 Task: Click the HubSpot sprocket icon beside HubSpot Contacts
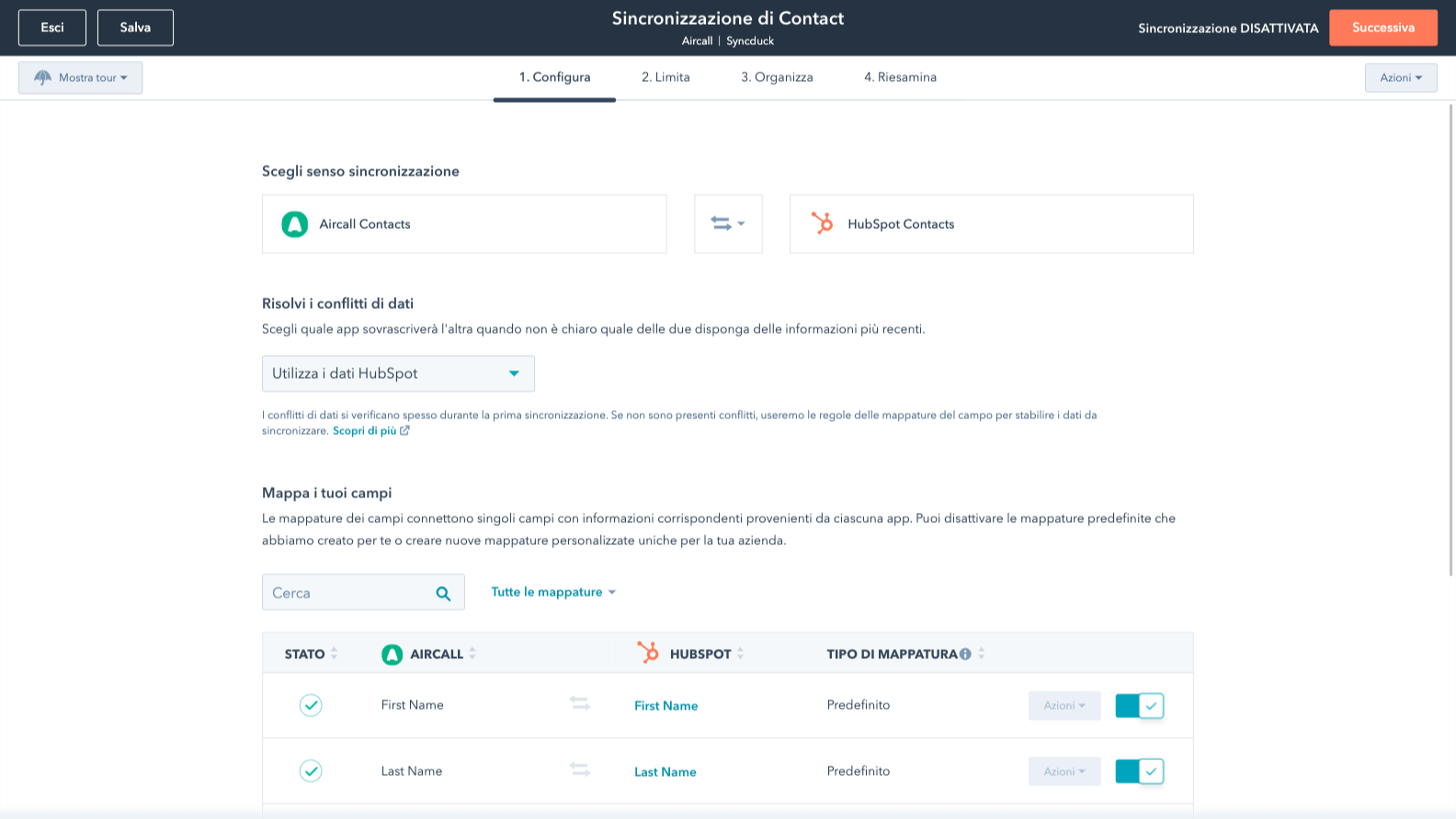tap(822, 223)
